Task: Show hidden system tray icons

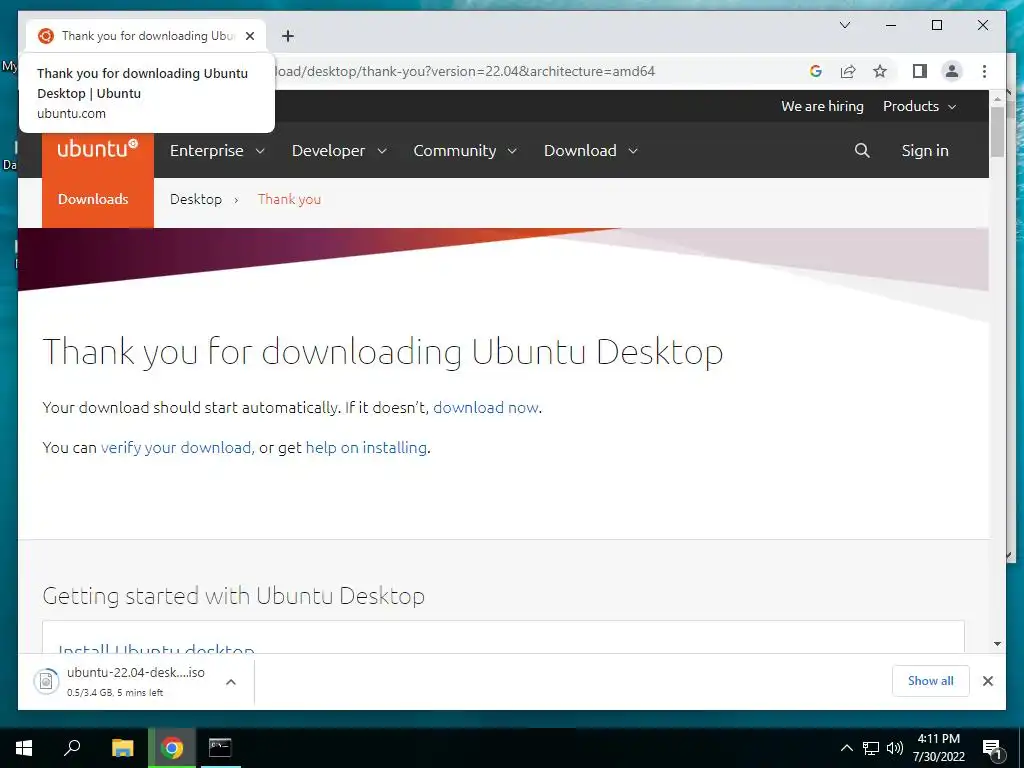Action: [846, 748]
